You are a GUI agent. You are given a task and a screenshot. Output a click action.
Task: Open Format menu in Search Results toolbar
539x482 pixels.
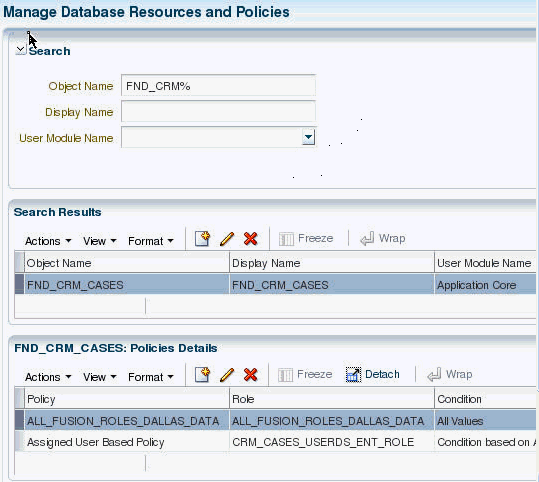tap(151, 241)
